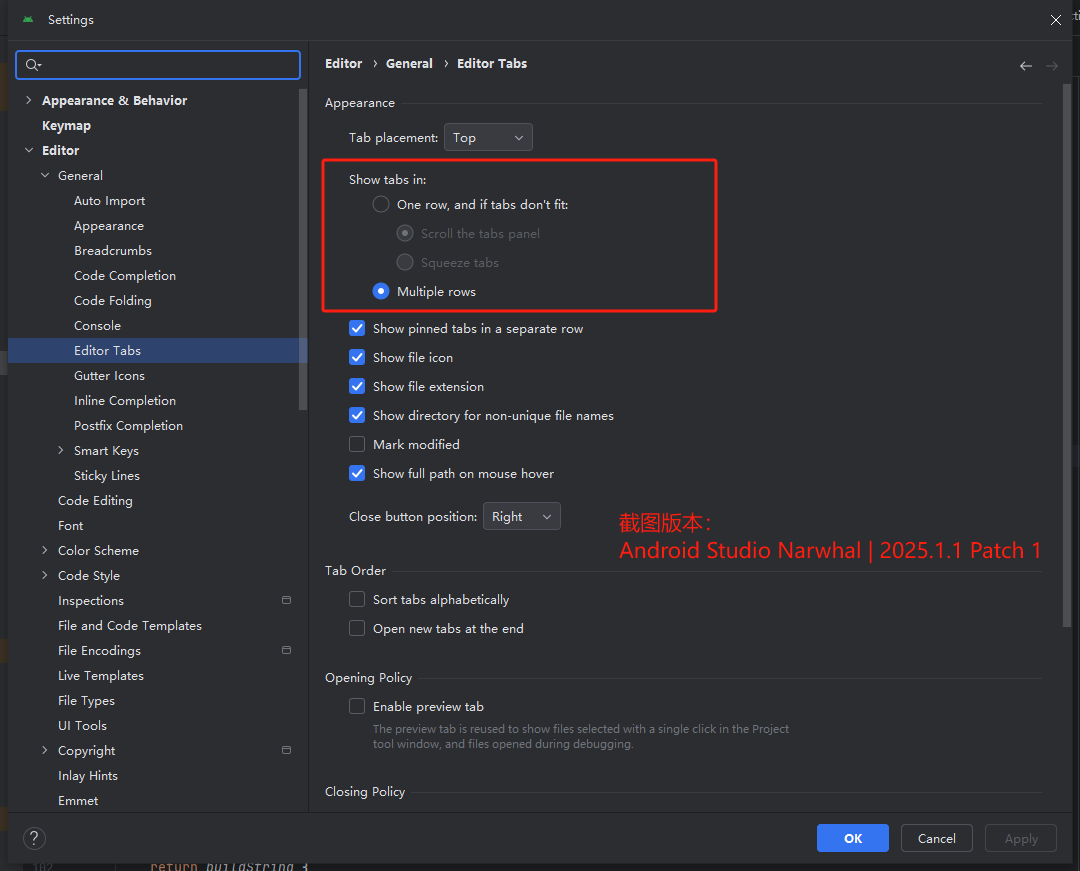The width and height of the screenshot is (1080, 871).
Task: Open Postfix Completion settings
Action: [128, 426]
